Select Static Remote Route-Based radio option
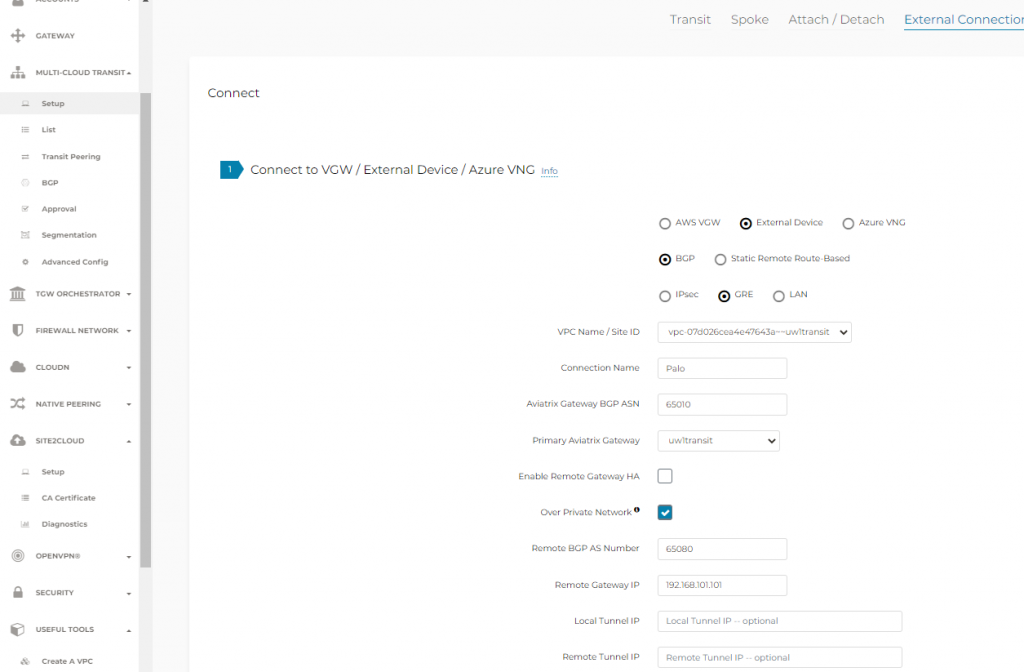1024x672 pixels. (x=720, y=260)
